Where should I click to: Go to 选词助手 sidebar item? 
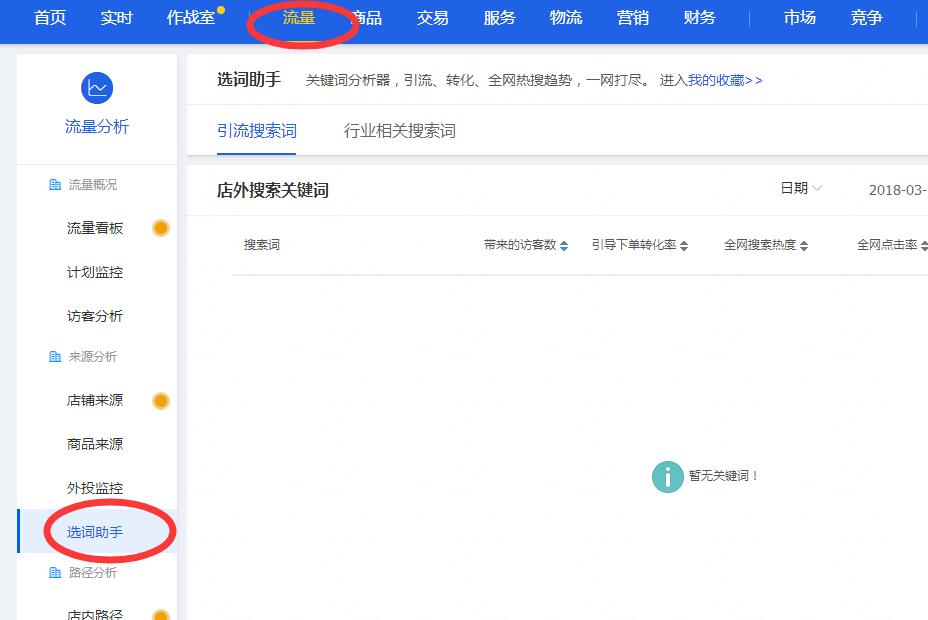(95, 532)
